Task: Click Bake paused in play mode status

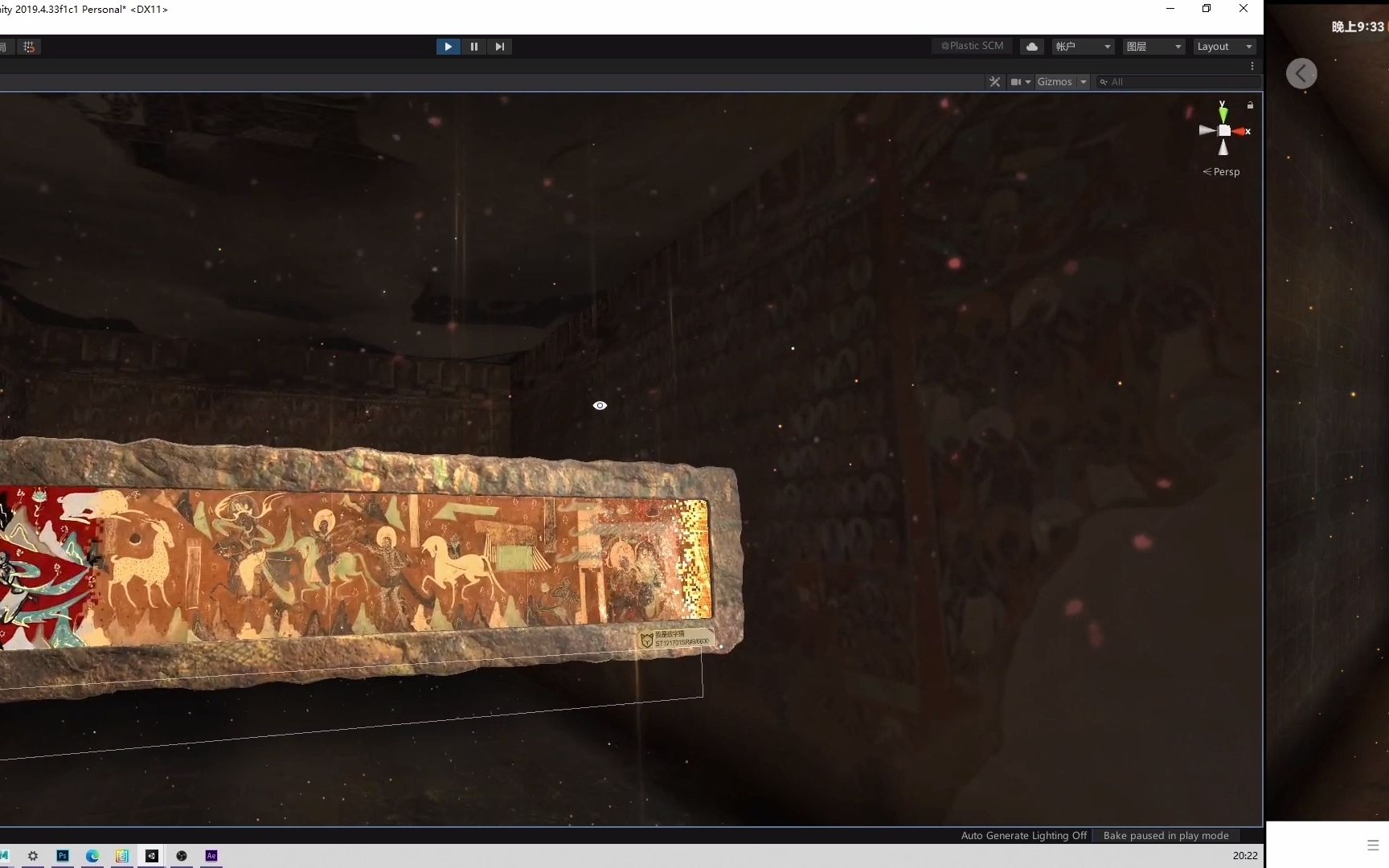Action: pyautogui.click(x=1166, y=836)
